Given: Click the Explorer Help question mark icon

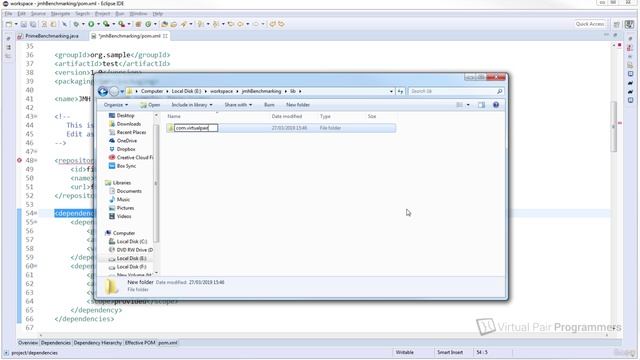Looking at the screenshot, I should 496,105.
